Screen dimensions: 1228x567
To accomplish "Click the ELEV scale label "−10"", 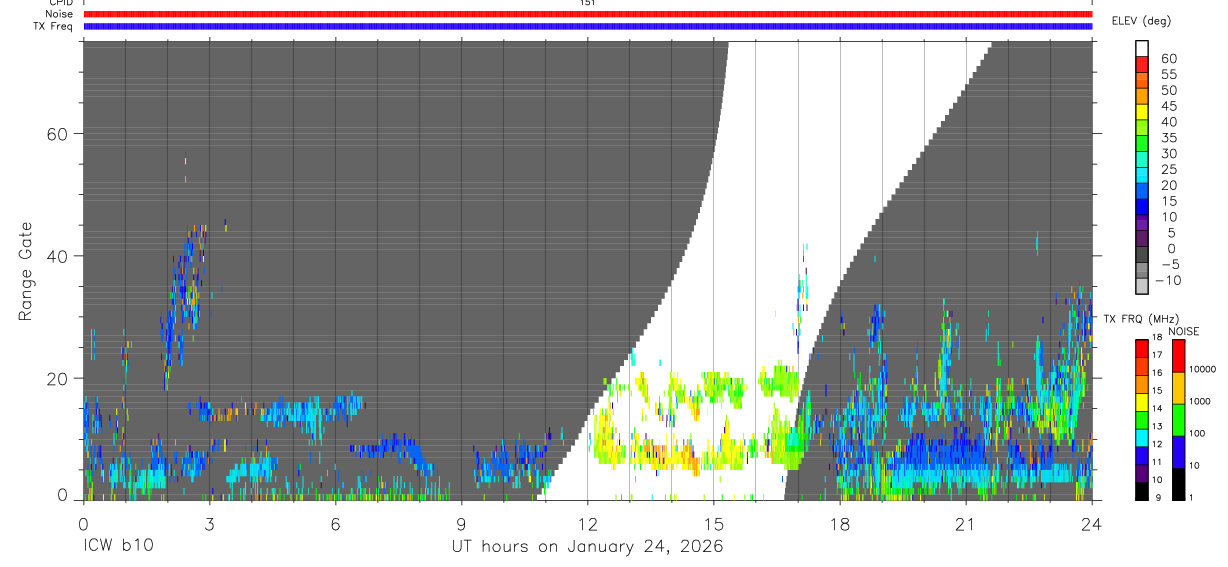I will point(1168,280).
